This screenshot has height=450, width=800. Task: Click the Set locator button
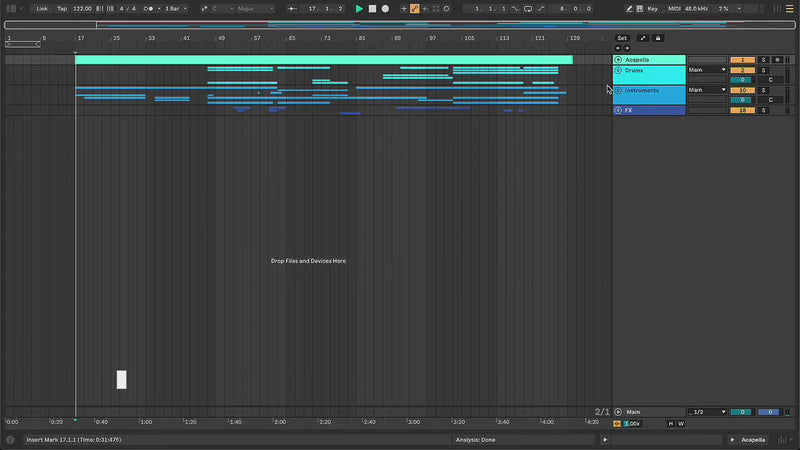(622, 38)
